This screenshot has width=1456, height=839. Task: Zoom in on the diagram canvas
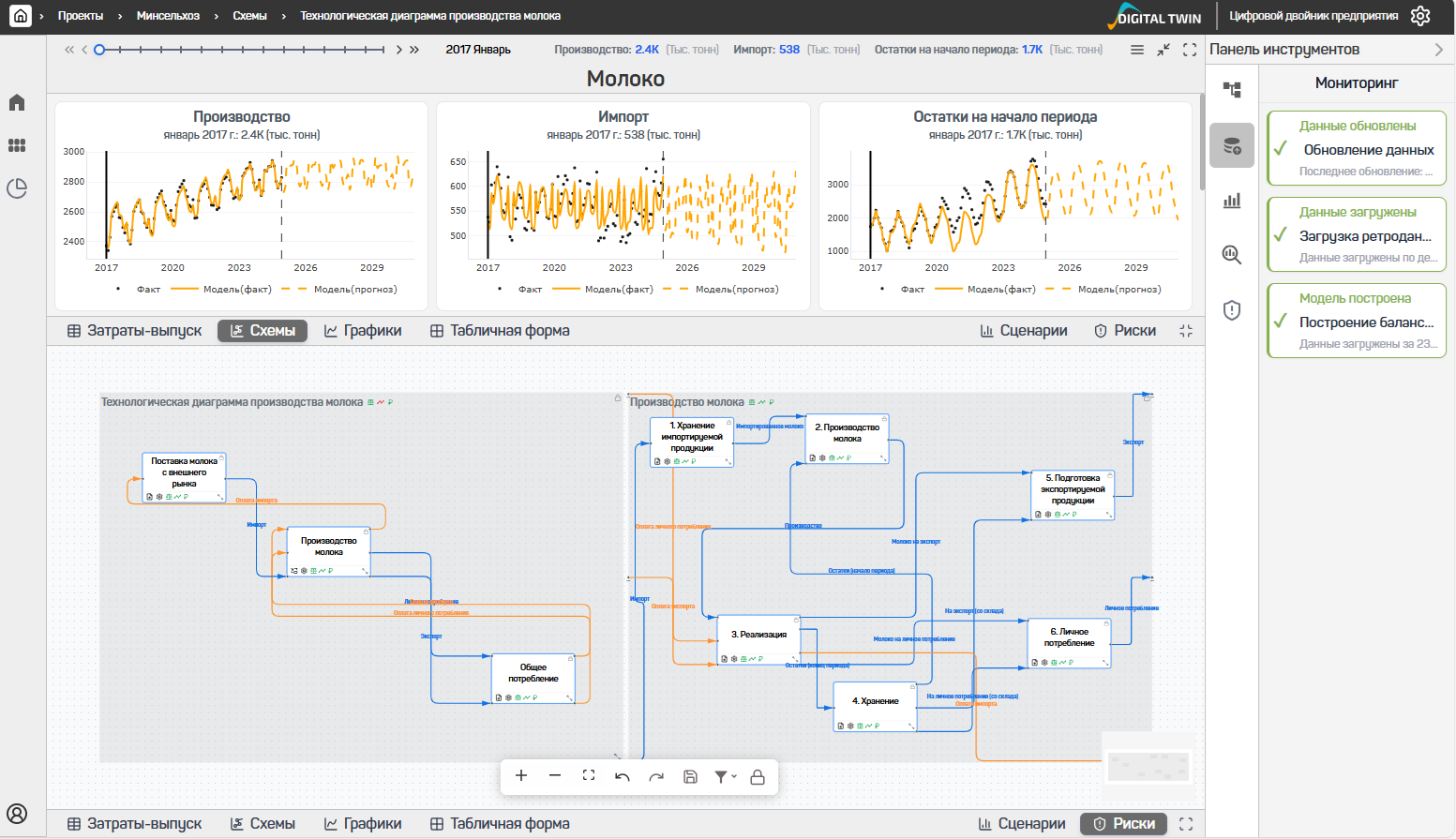pyautogui.click(x=521, y=776)
